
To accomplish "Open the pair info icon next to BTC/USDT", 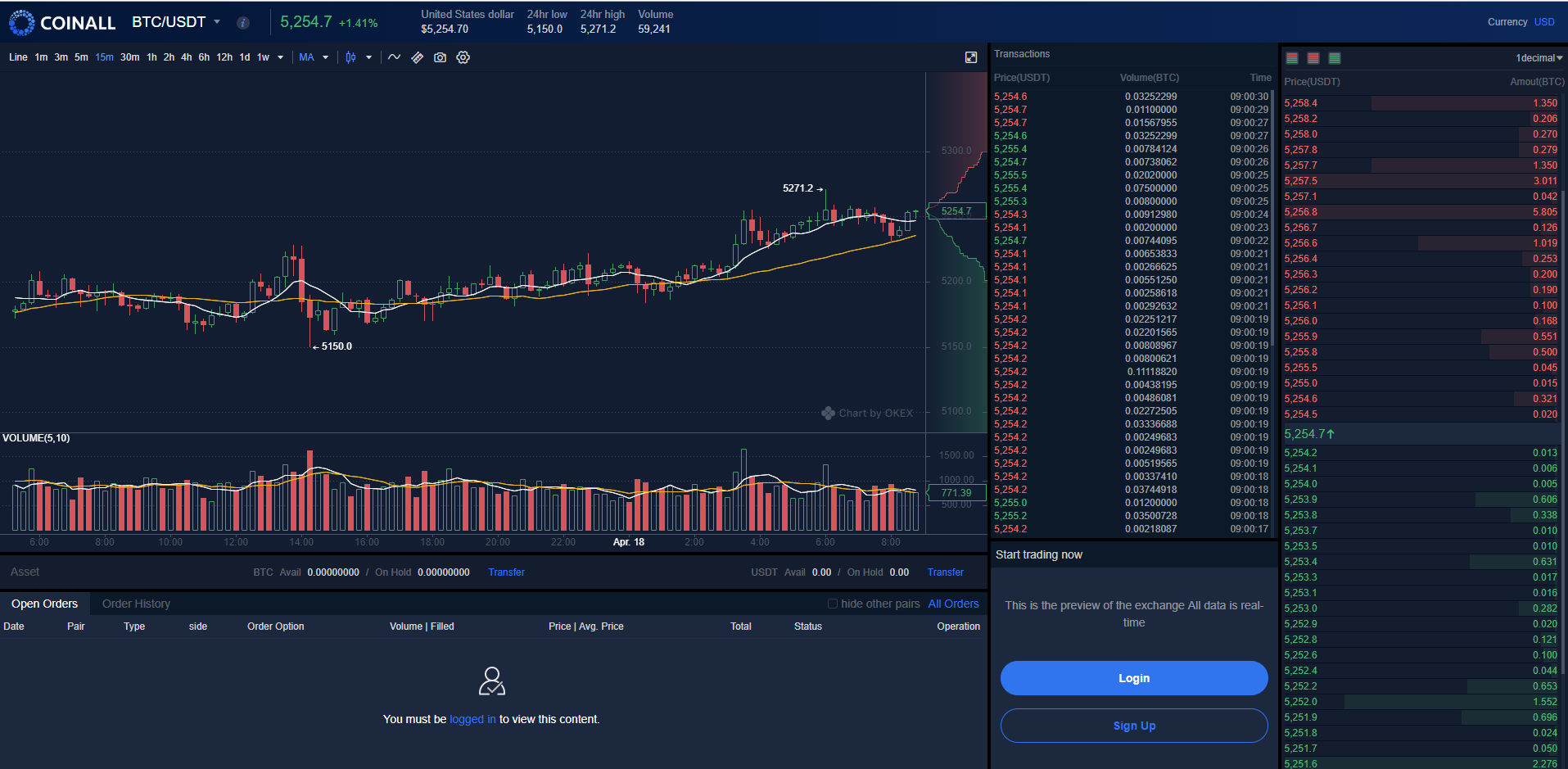I will (243, 23).
